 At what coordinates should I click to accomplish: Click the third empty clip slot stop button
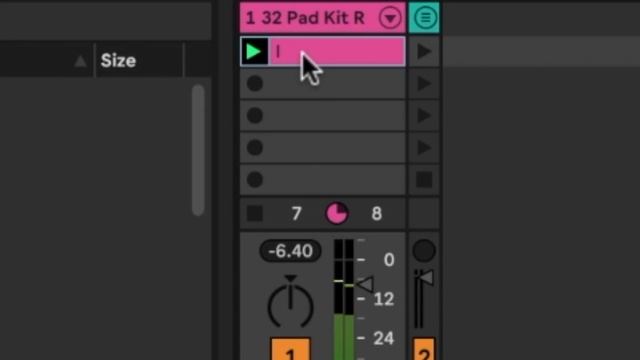(255, 116)
